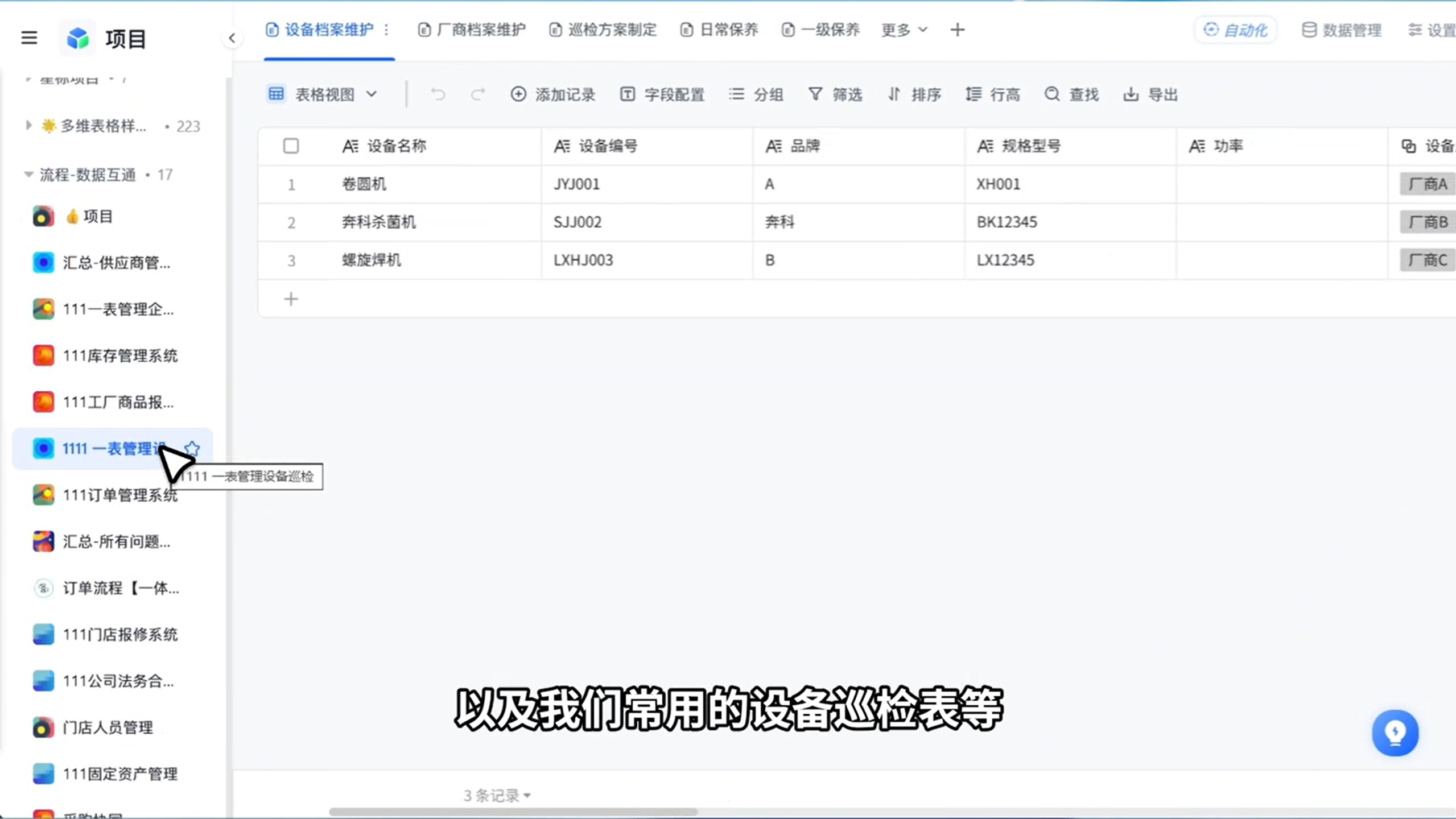Switch to 一级保养 tab
This screenshot has height=819, width=1456.
click(820, 30)
